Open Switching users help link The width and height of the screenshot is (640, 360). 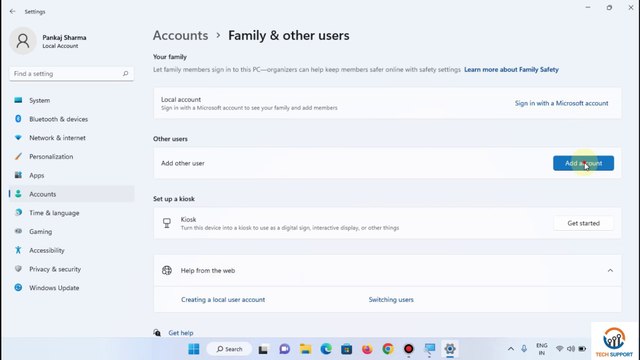(x=391, y=300)
